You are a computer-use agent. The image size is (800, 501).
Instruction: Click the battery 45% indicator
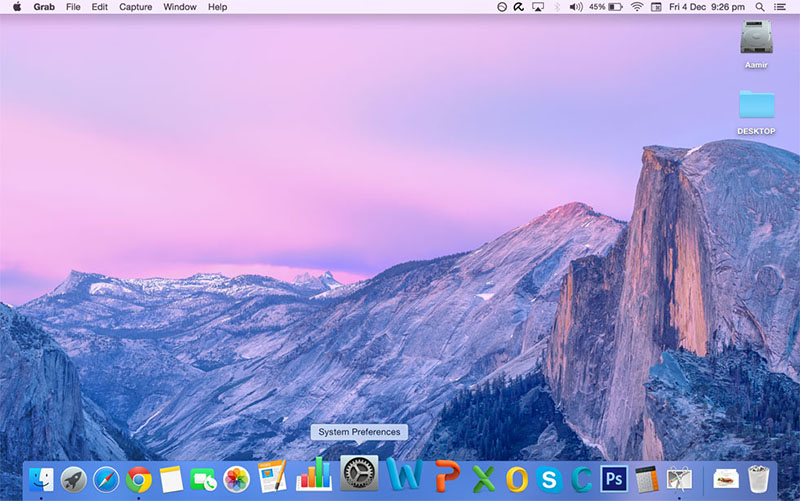point(606,7)
